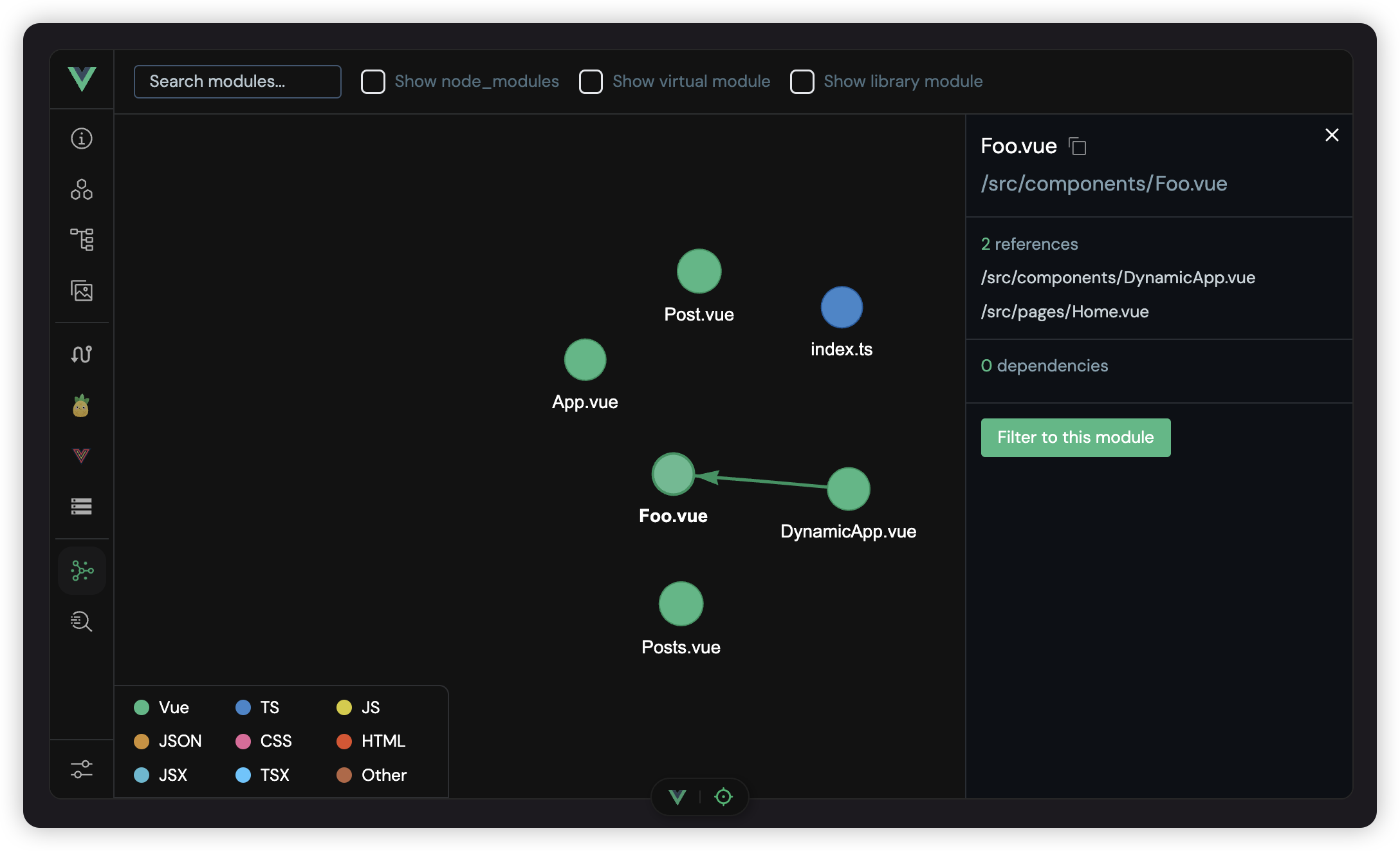Click the component inspector target icon
The height and width of the screenshot is (851, 1400).
point(724,797)
